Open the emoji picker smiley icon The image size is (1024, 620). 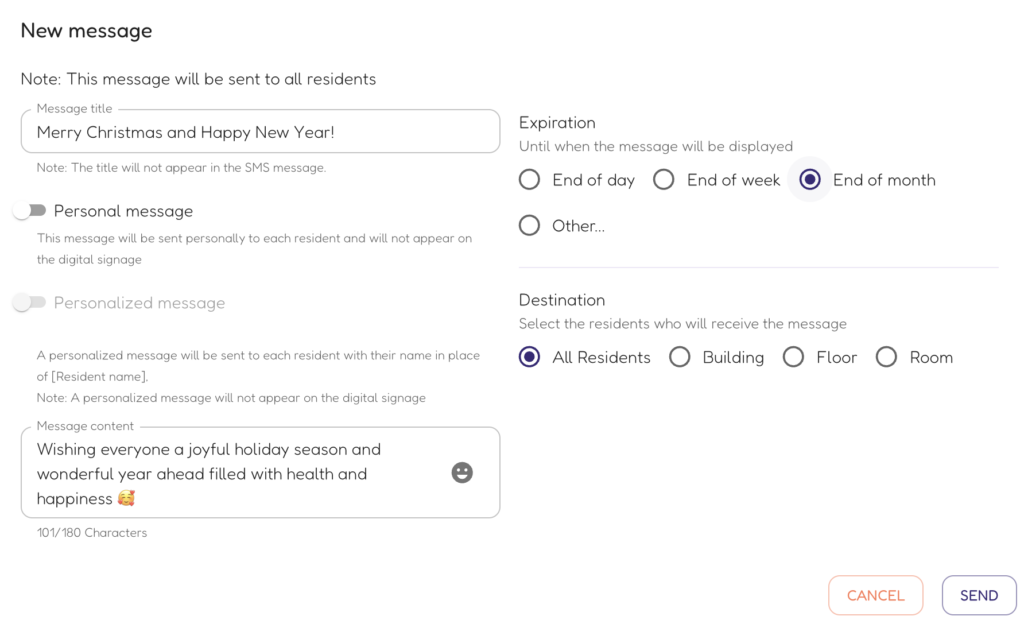click(x=462, y=472)
